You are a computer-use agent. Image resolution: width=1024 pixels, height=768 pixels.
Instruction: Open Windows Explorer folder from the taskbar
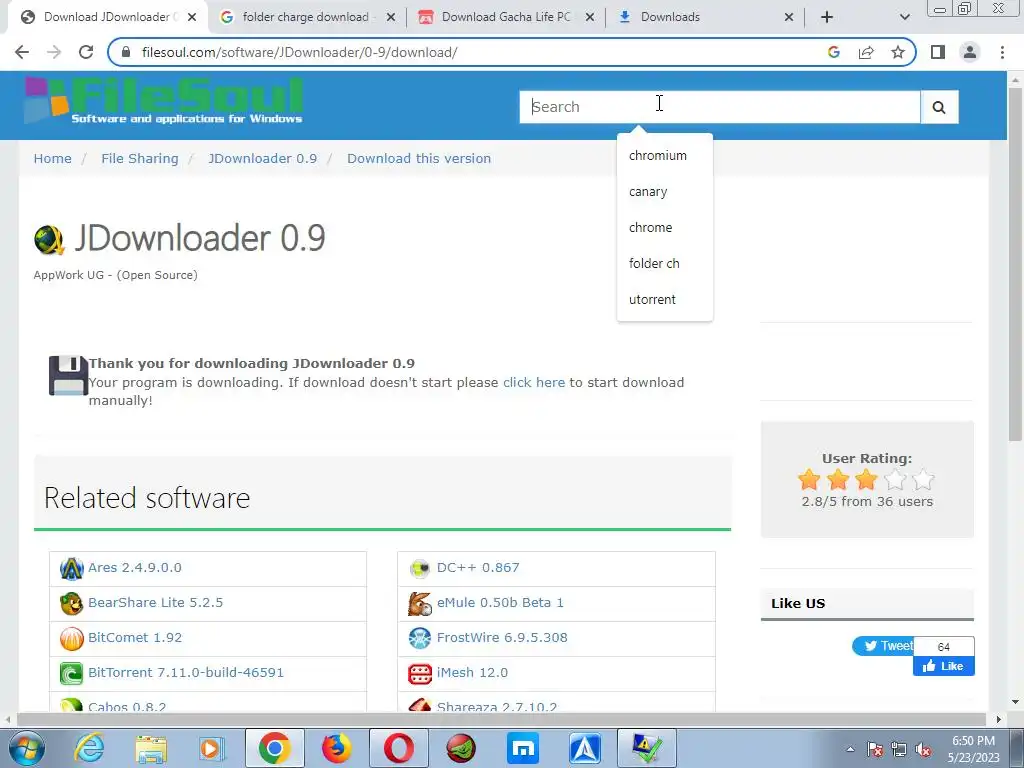[x=151, y=748]
